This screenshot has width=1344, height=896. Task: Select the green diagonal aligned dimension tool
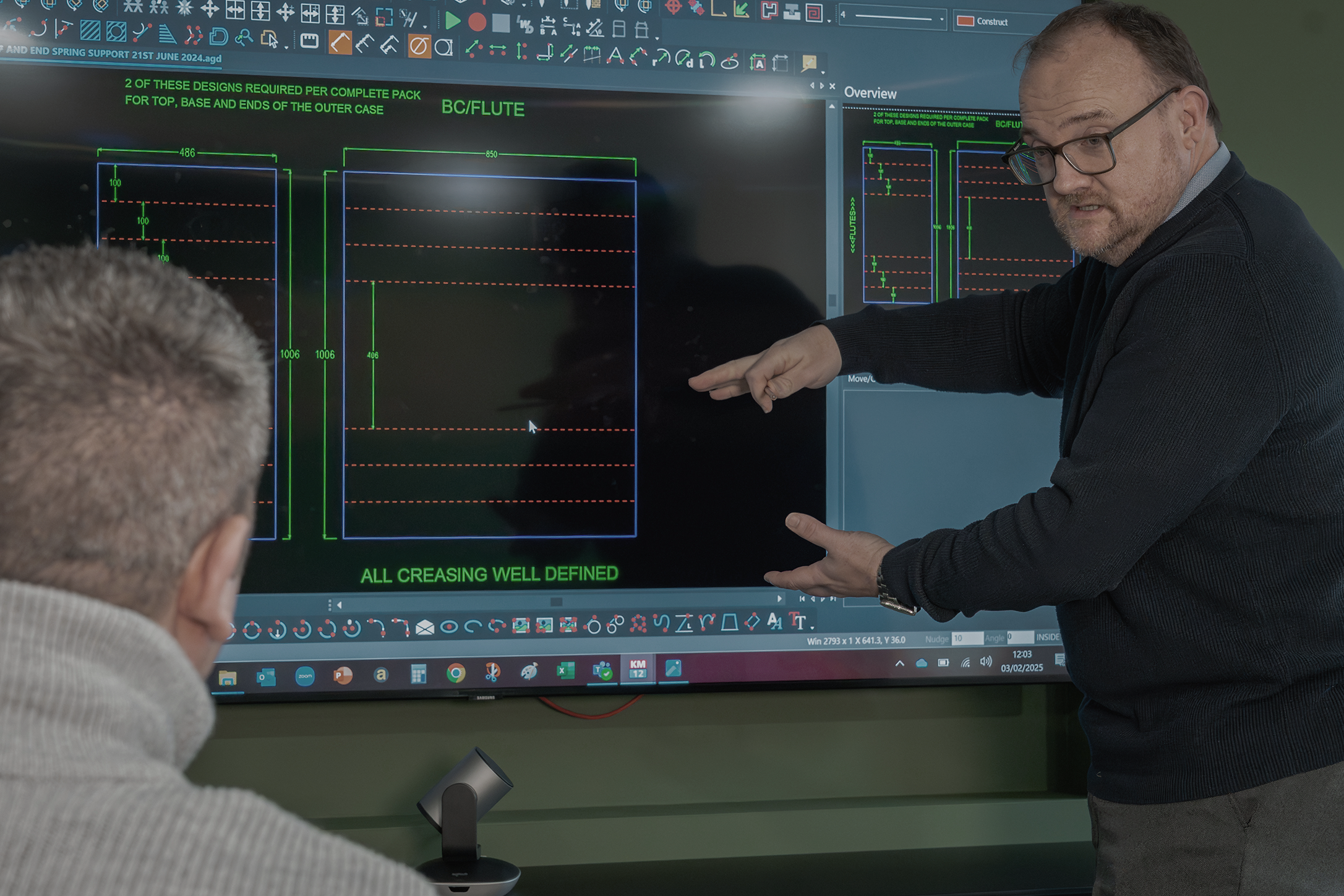pyautogui.click(x=473, y=49)
